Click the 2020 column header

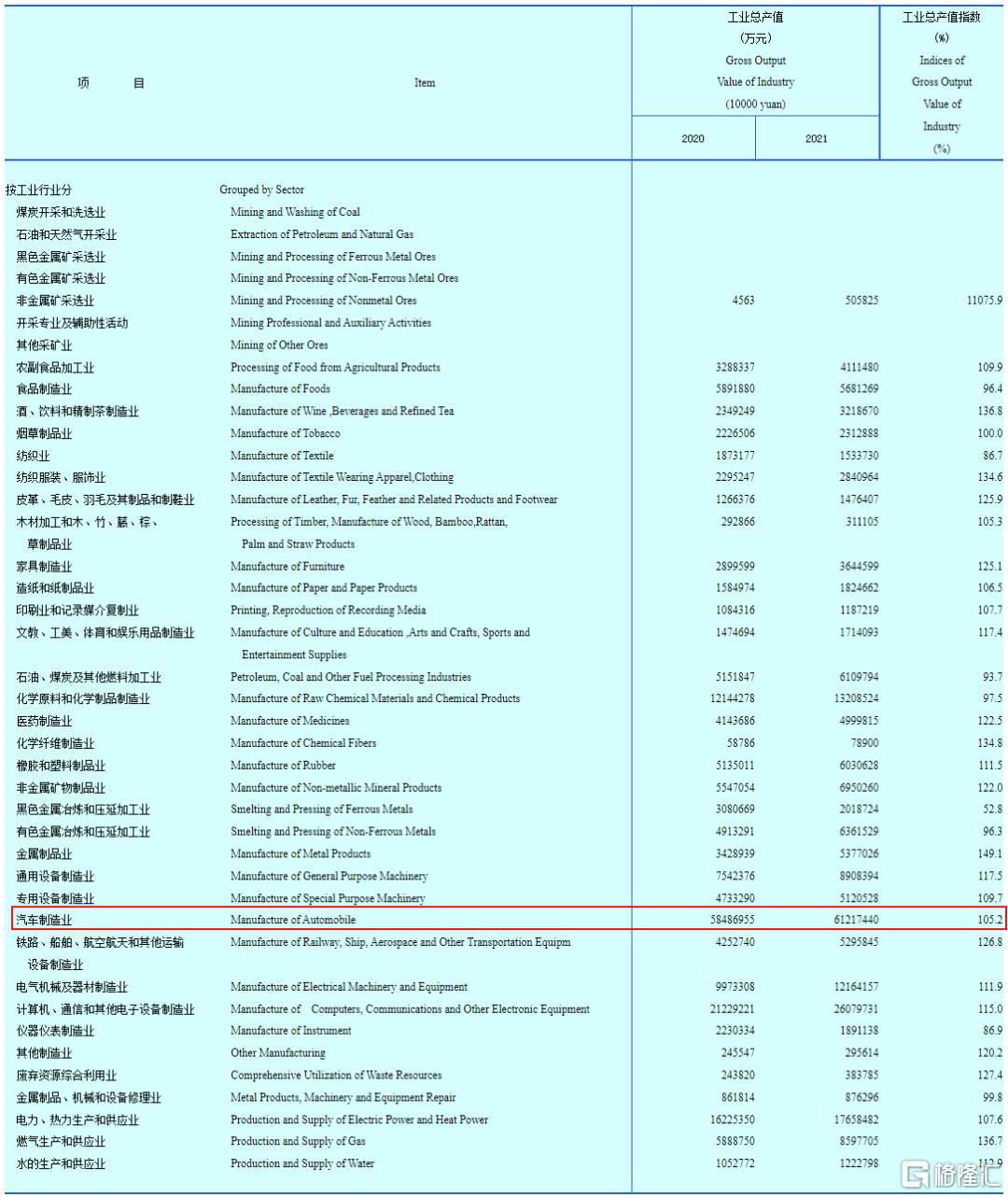tap(693, 138)
